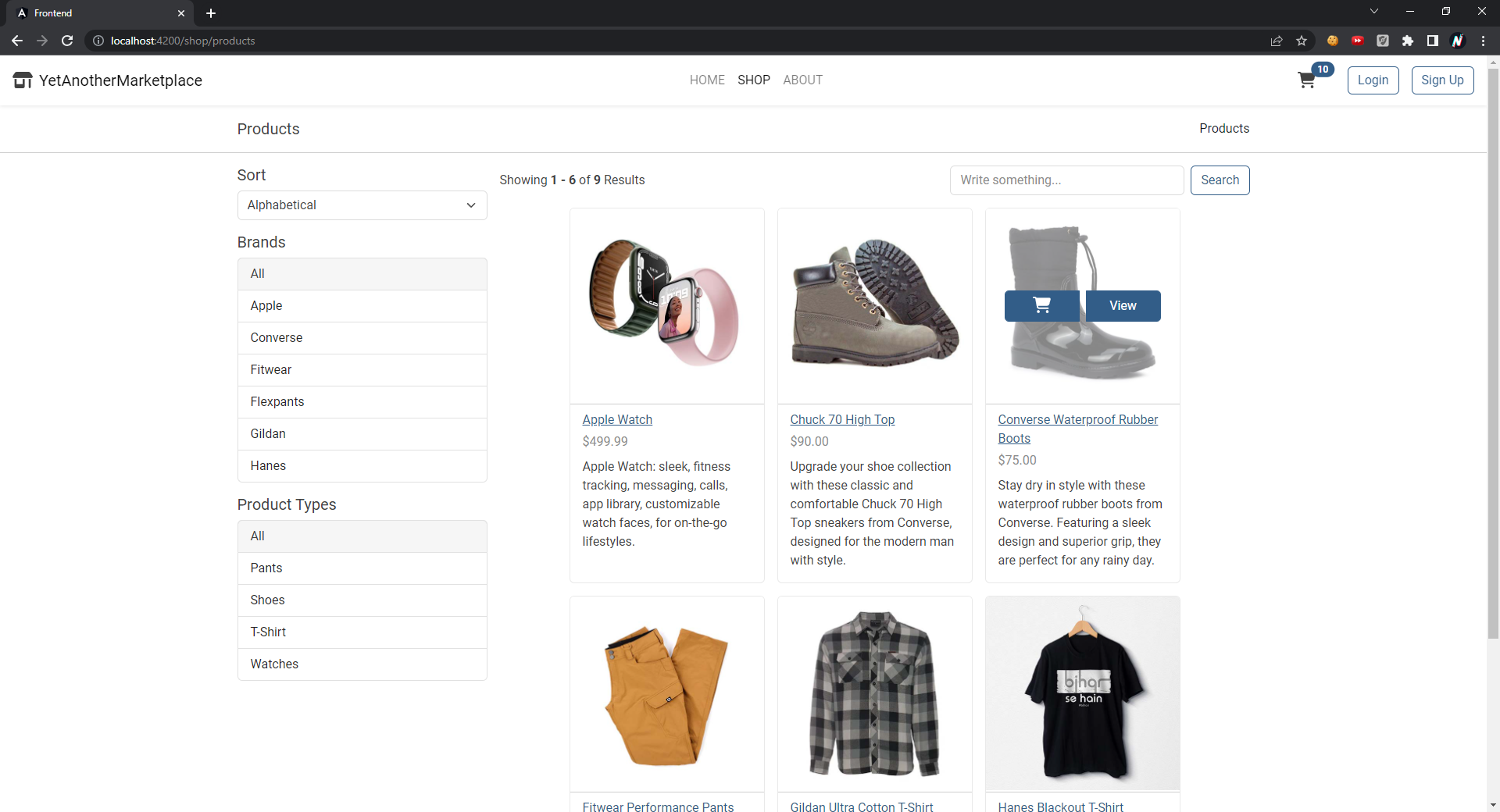Image resolution: width=1500 pixels, height=812 pixels.
Task: Open the browser extensions puzzle icon
Action: coord(1408,41)
